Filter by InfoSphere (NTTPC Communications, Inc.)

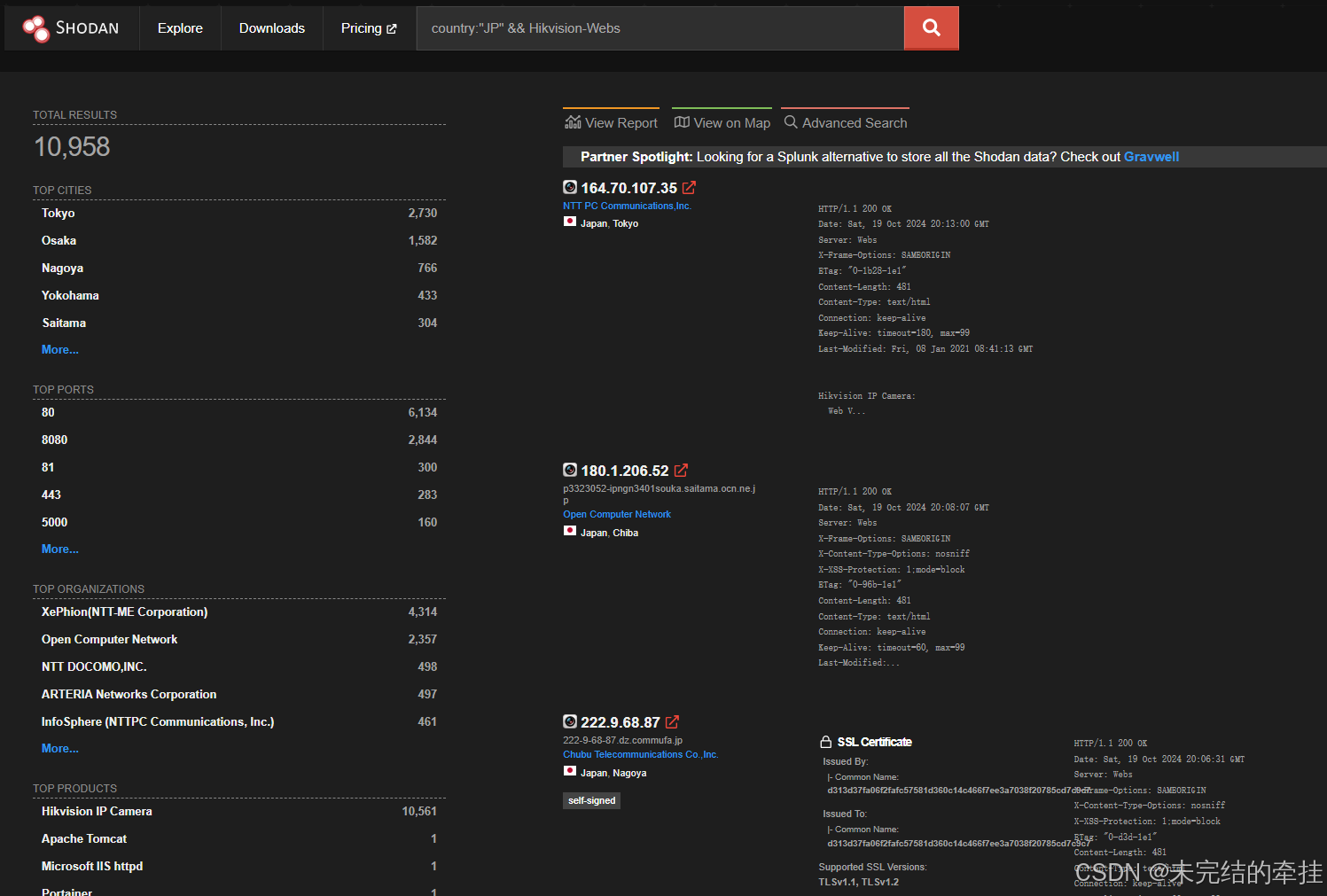pyautogui.click(x=239, y=721)
